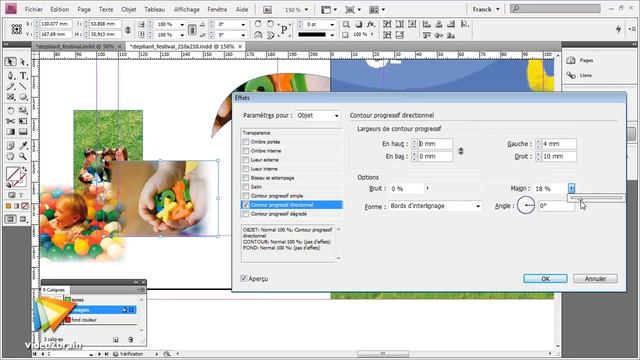640x360 pixels.
Task: Click create new layer icon in Calques panel
Action: (116, 340)
